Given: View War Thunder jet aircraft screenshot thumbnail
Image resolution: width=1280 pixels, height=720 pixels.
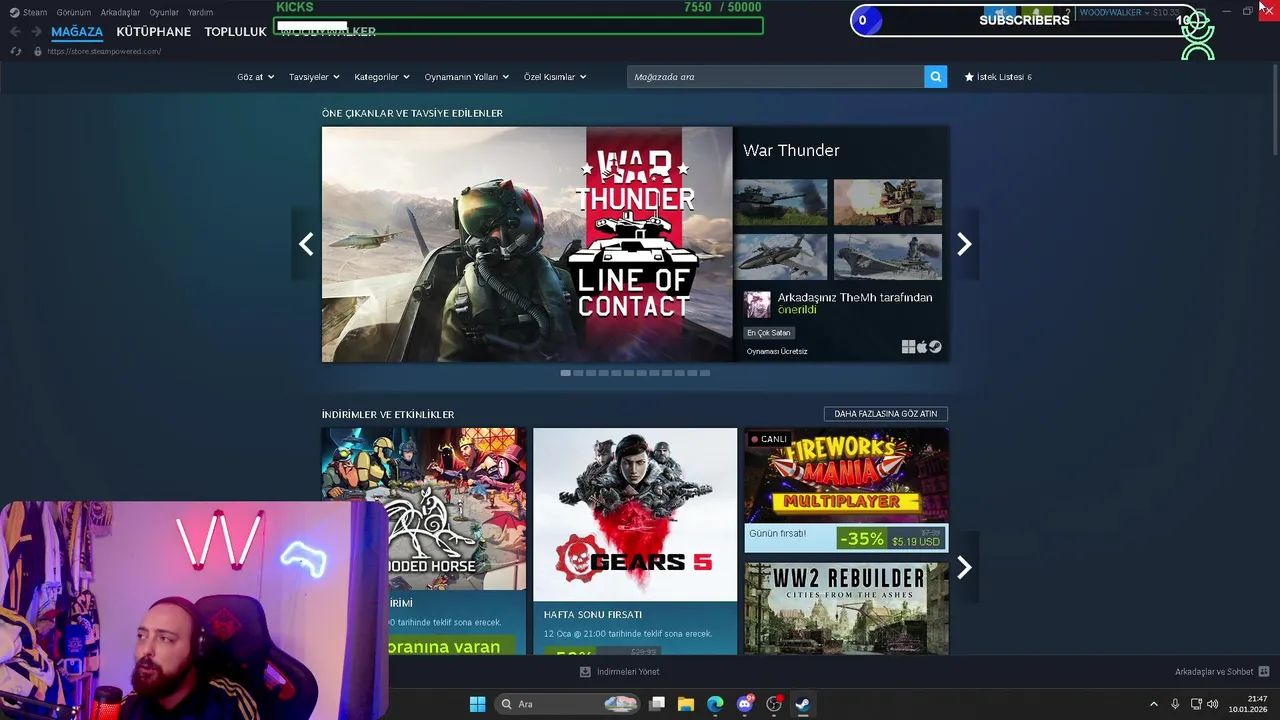Looking at the screenshot, I should pos(780,257).
